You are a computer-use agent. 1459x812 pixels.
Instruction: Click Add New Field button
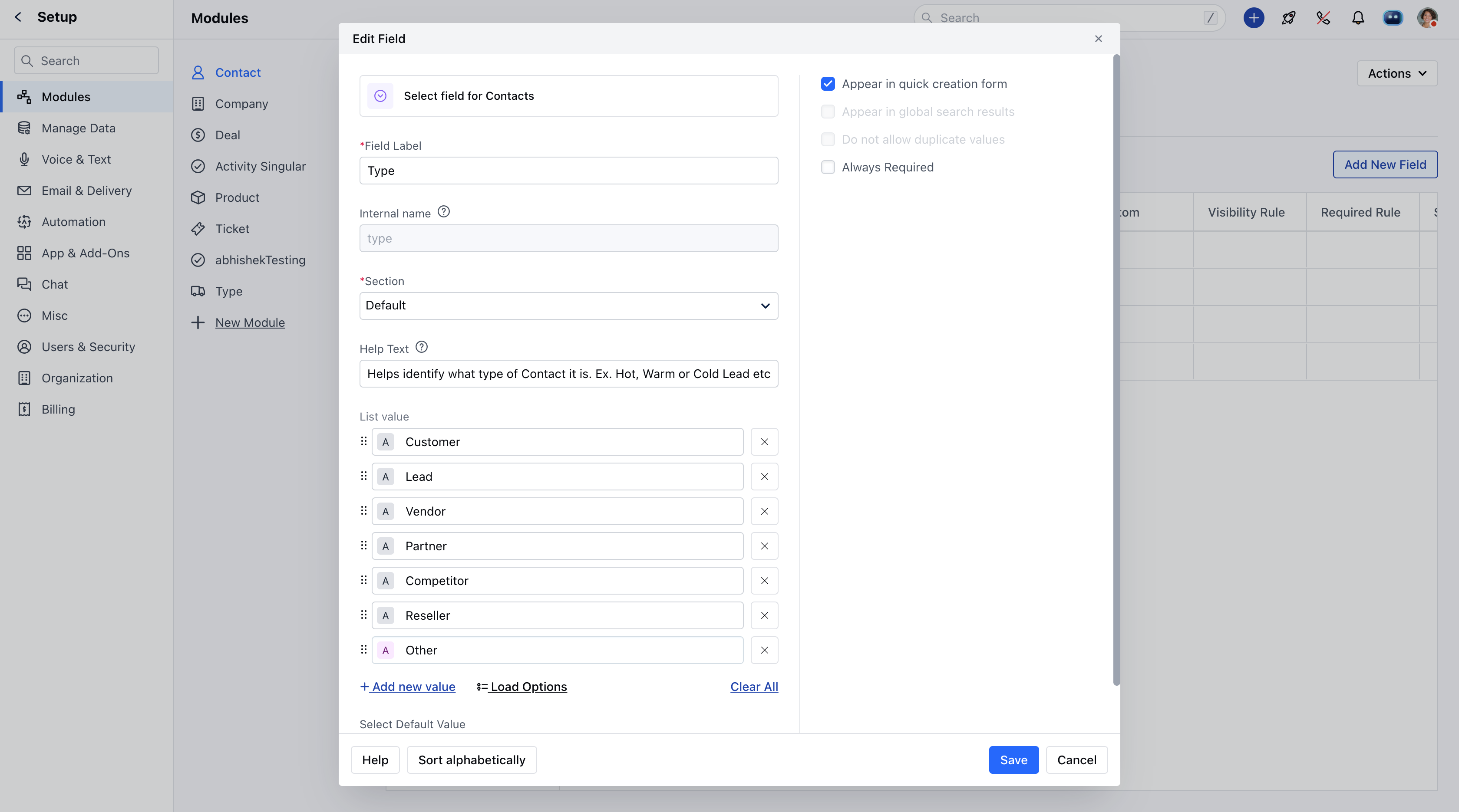point(1385,164)
